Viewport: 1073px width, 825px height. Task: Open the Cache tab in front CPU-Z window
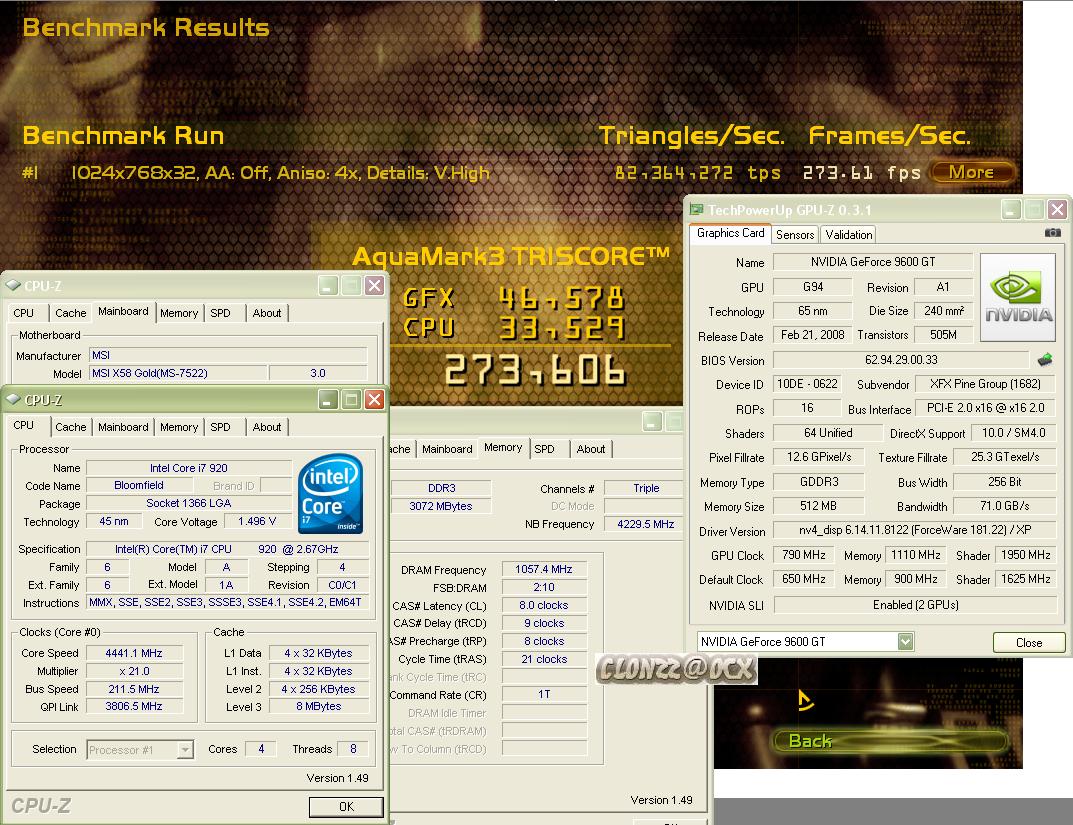[70, 427]
